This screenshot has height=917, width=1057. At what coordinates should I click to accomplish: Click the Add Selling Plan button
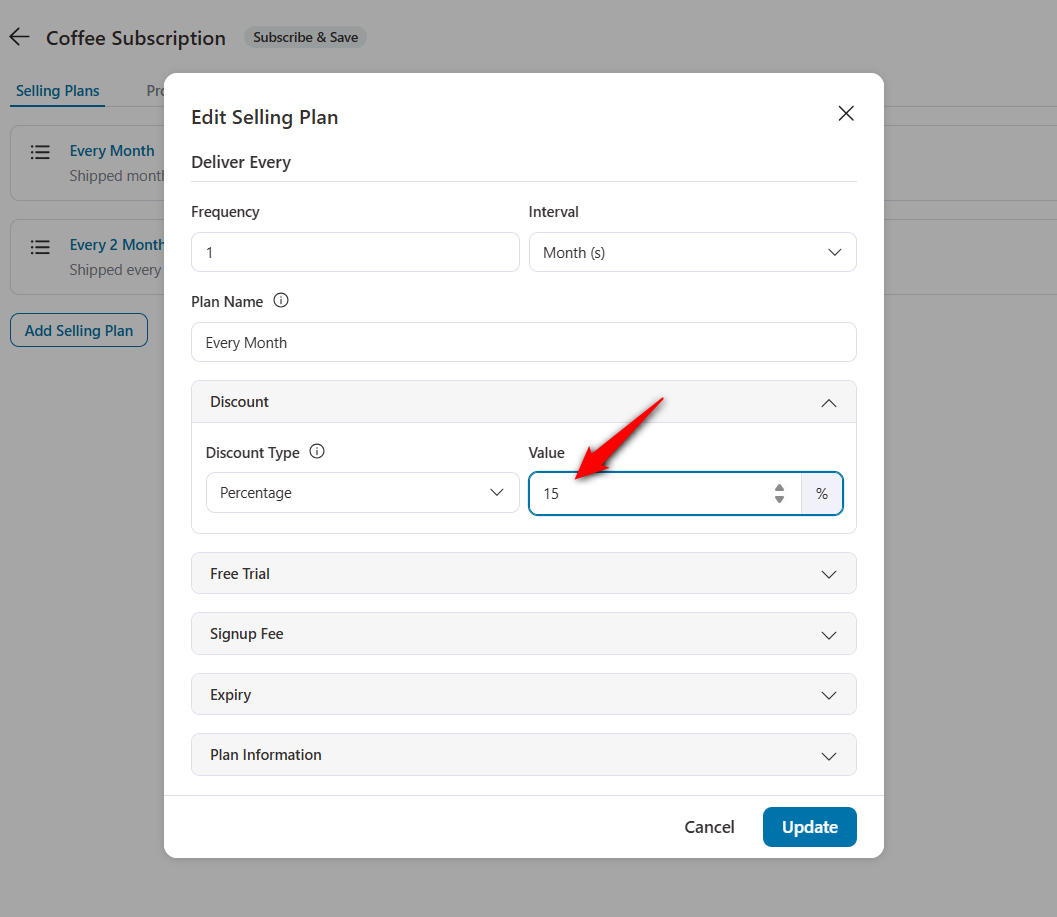(78, 330)
